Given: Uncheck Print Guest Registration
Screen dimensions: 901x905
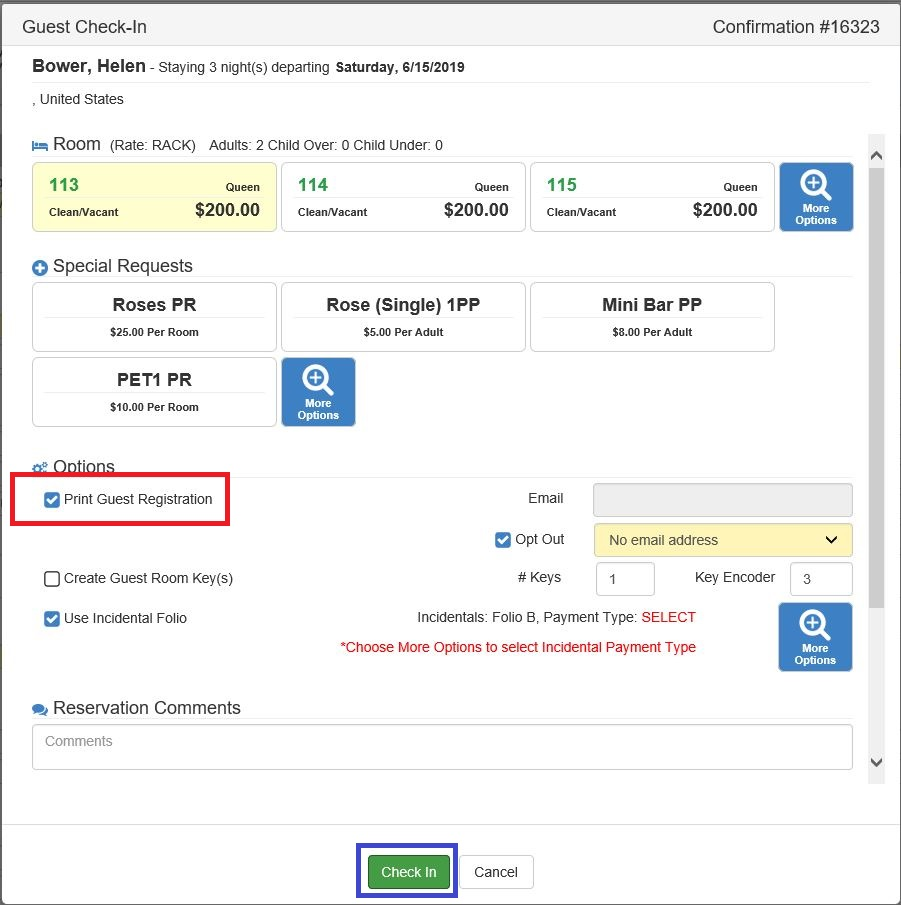Looking at the screenshot, I should click(52, 499).
